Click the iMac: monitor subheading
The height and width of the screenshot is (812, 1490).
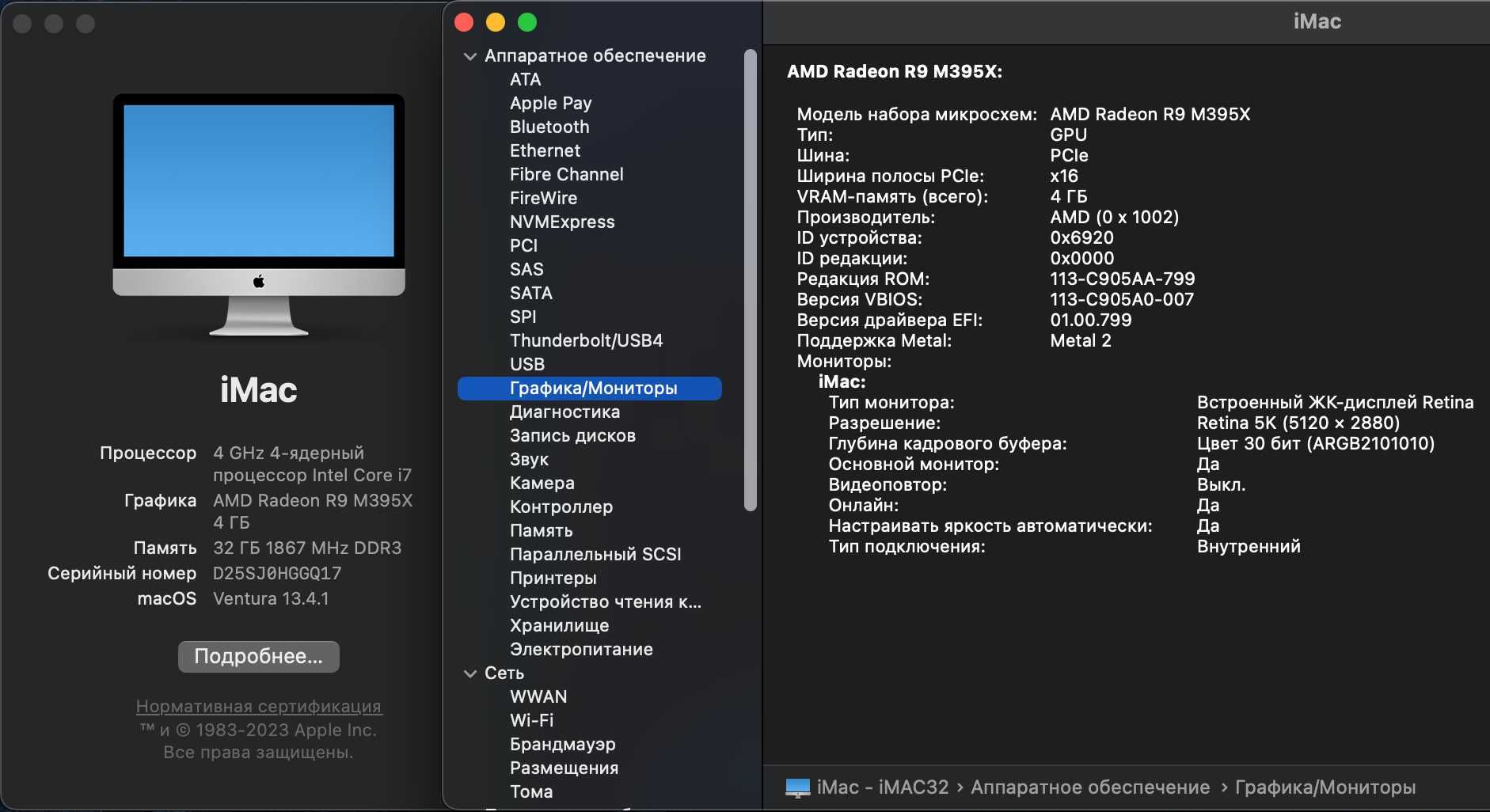pos(842,382)
